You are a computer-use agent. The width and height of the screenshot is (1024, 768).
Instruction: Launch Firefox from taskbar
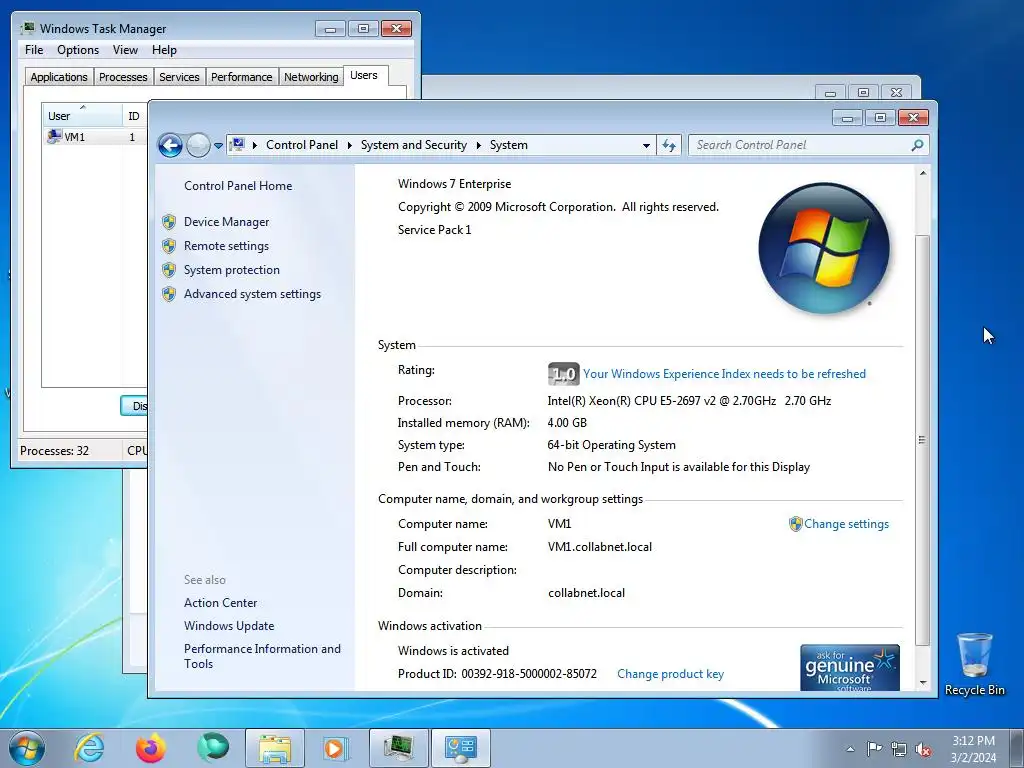tap(151, 748)
